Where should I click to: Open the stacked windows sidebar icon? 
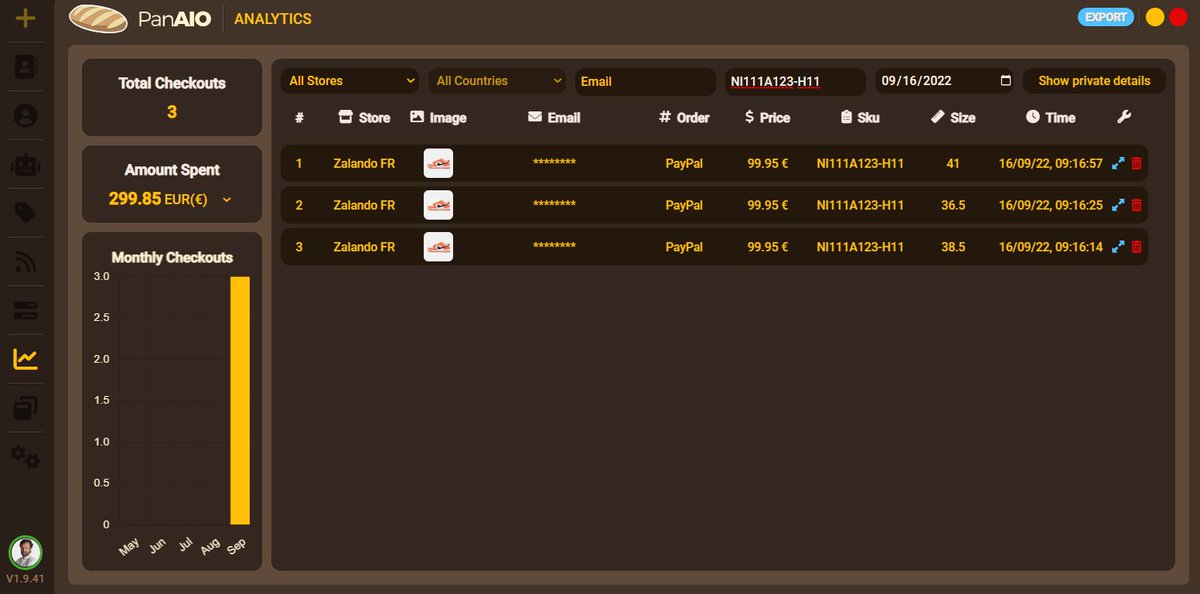(26, 408)
